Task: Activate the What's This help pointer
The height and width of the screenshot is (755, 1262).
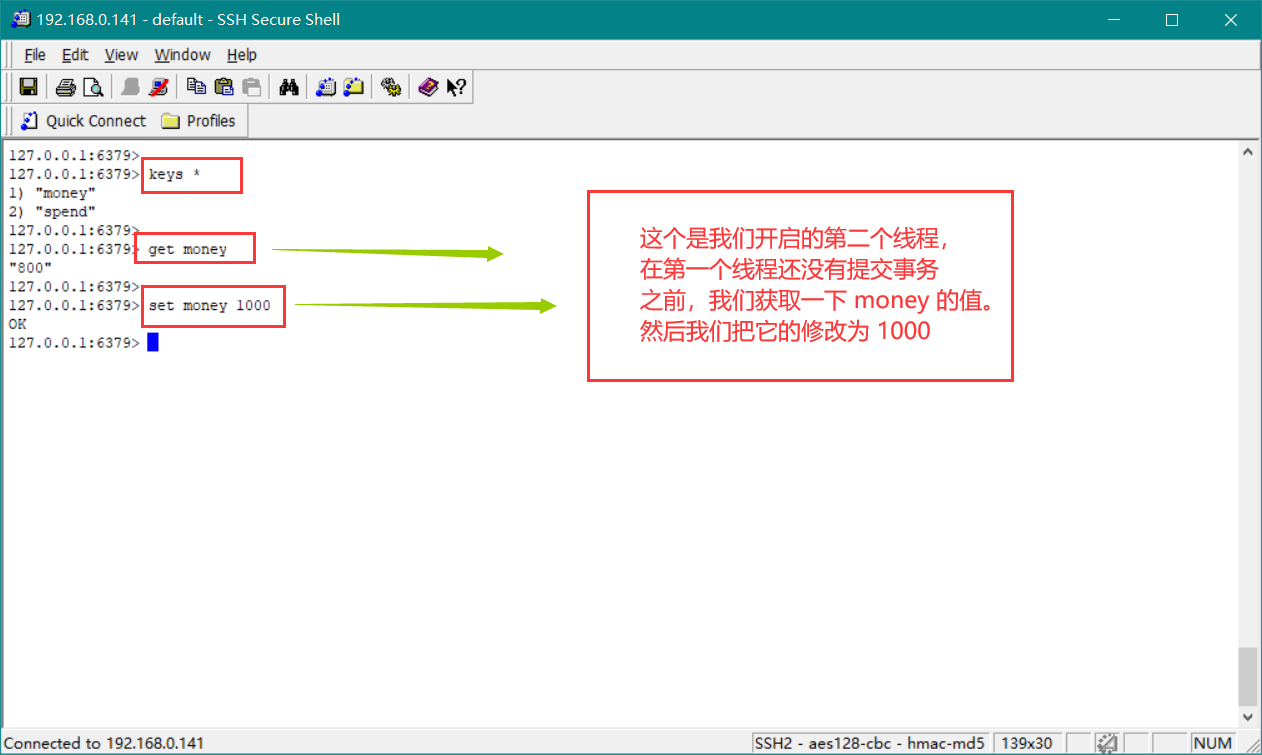Action: (x=456, y=87)
